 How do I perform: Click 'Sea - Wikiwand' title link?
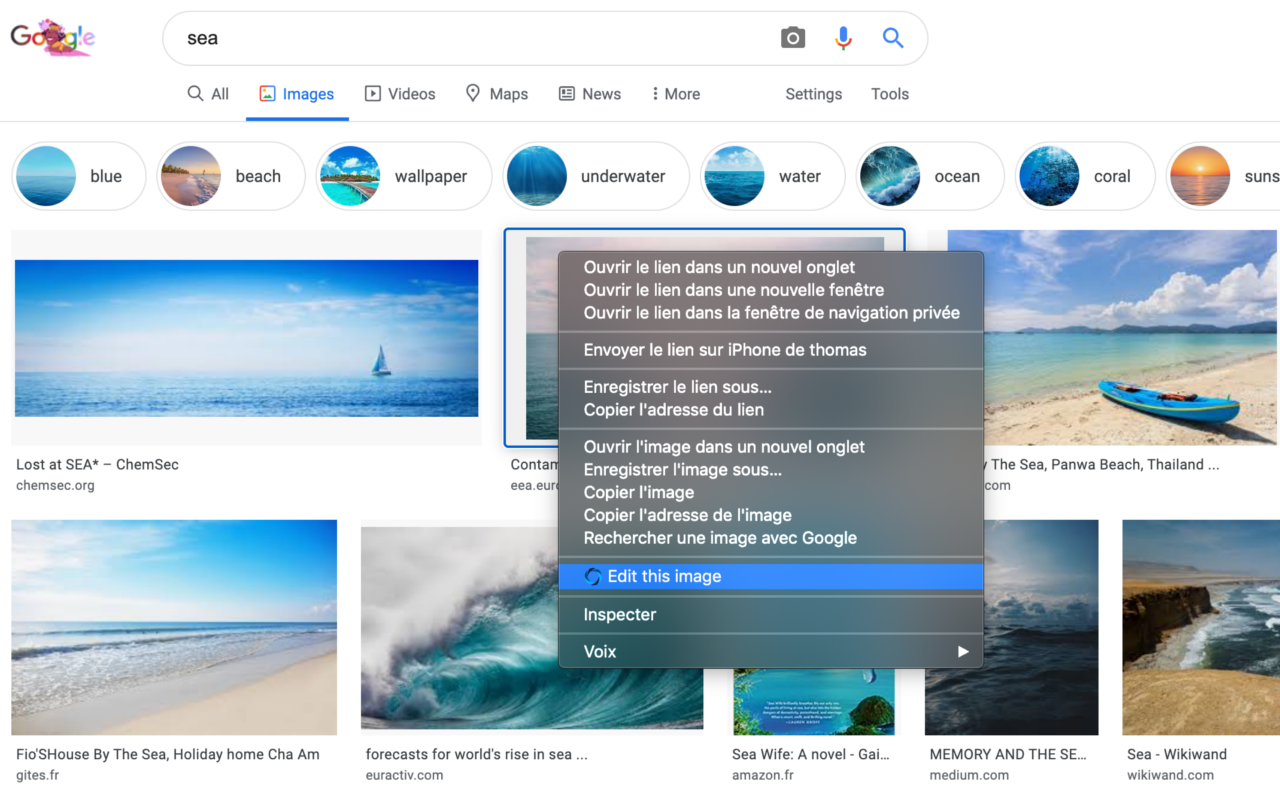1177,754
